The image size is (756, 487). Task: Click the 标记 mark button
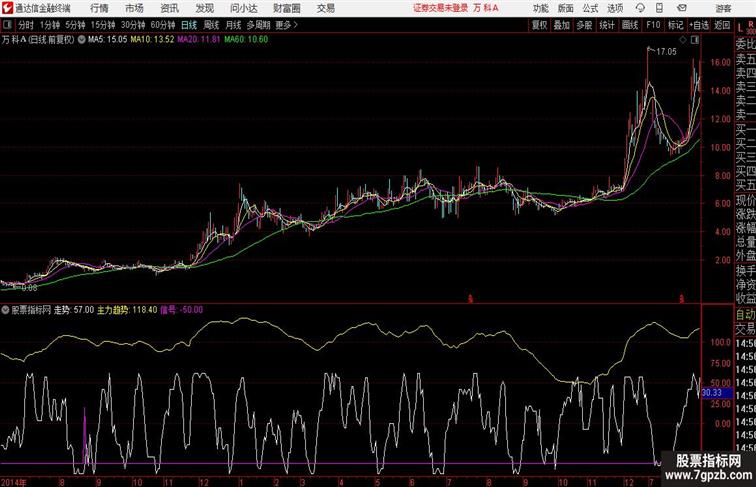point(675,25)
